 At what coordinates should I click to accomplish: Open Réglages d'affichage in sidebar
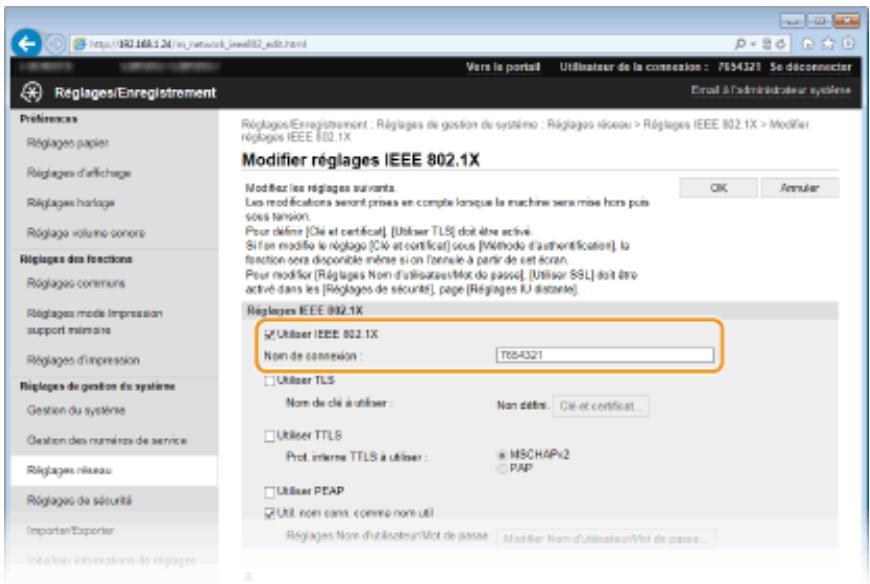[79, 173]
